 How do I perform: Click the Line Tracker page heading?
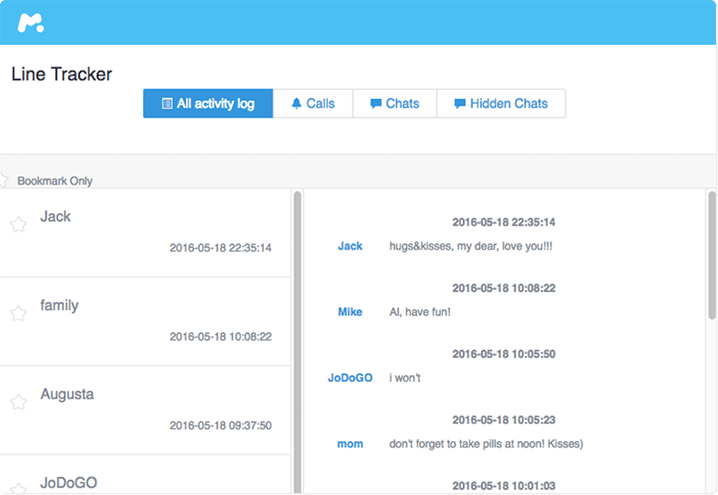tap(61, 74)
